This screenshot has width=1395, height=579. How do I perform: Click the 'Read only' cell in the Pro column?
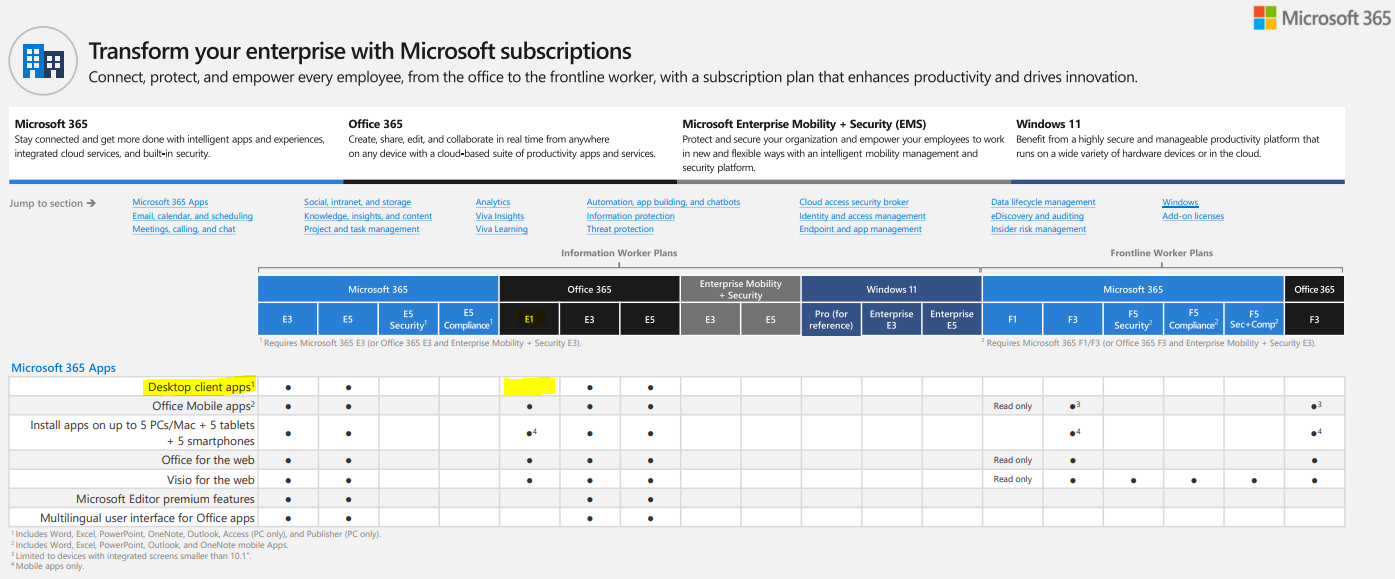(x=1012, y=405)
